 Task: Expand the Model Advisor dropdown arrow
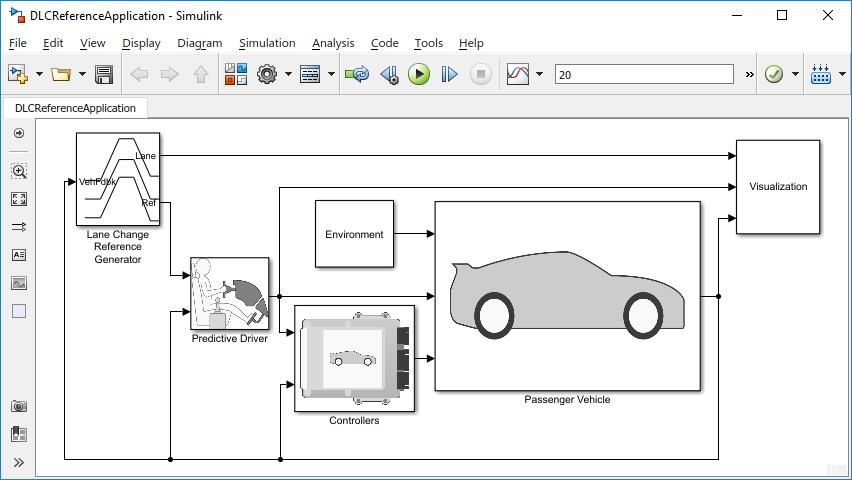click(795, 74)
